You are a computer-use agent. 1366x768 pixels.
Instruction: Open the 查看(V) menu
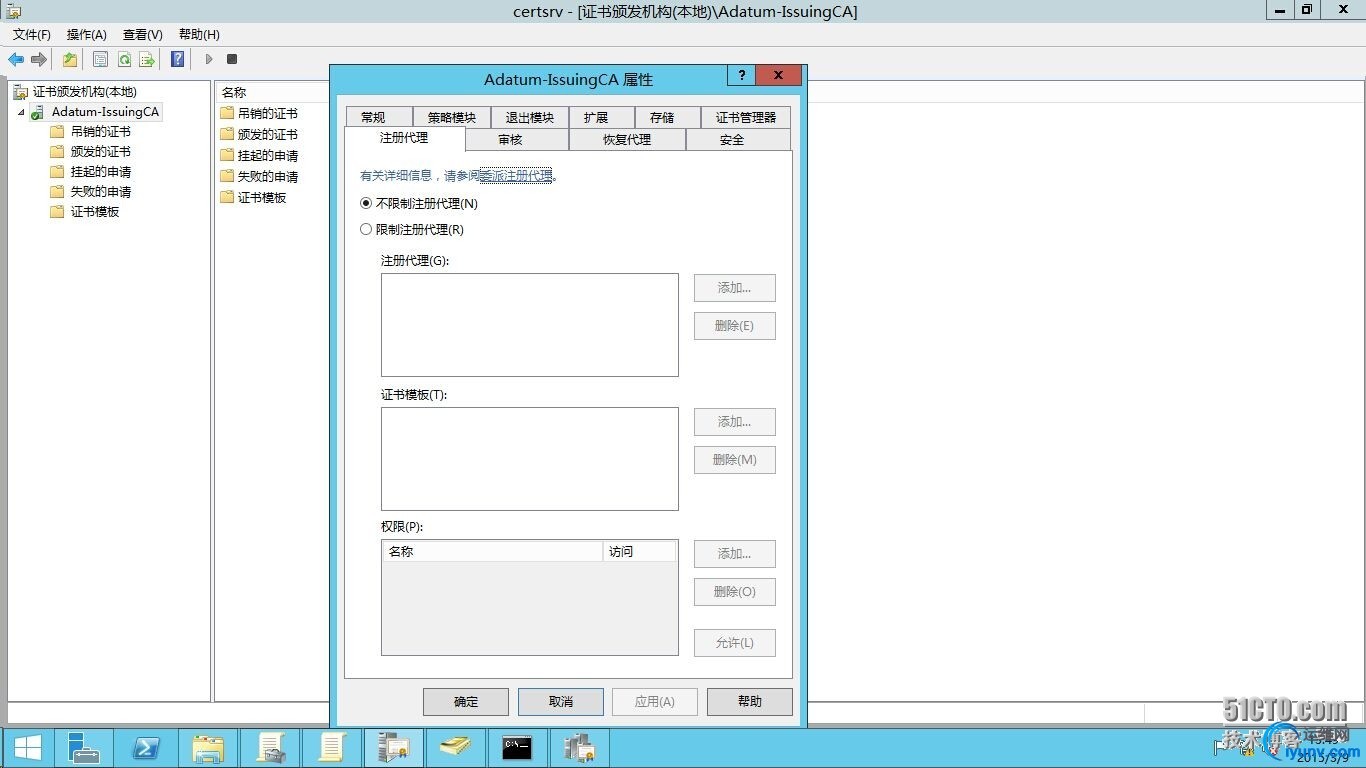click(x=143, y=34)
